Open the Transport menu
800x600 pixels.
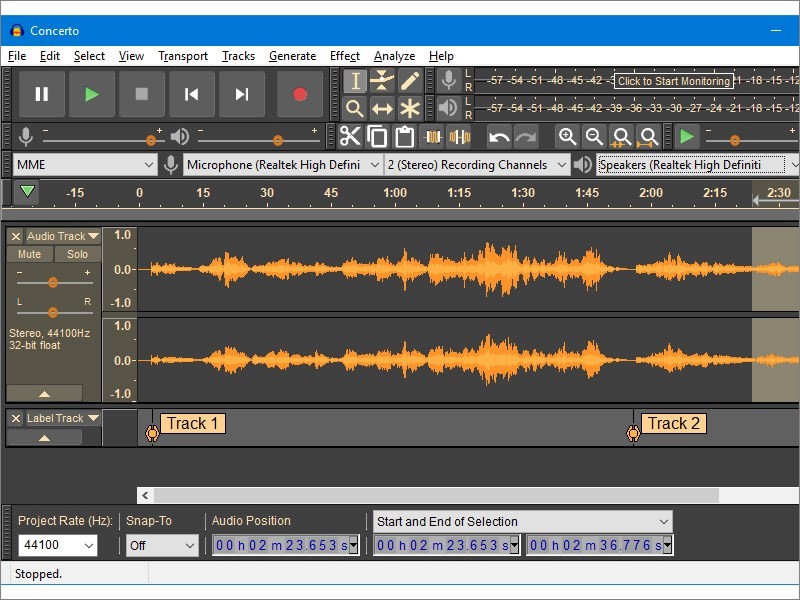point(183,56)
